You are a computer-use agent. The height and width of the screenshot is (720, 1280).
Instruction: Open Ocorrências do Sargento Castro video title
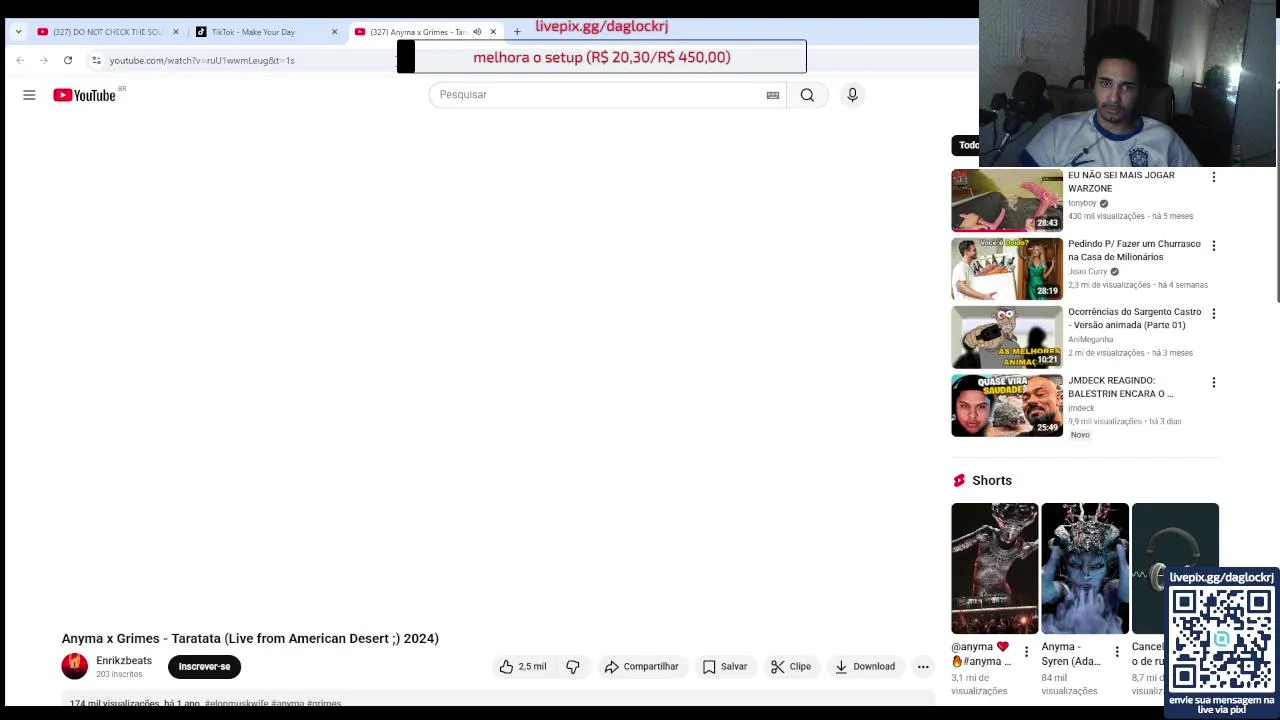click(x=1134, y=318)
